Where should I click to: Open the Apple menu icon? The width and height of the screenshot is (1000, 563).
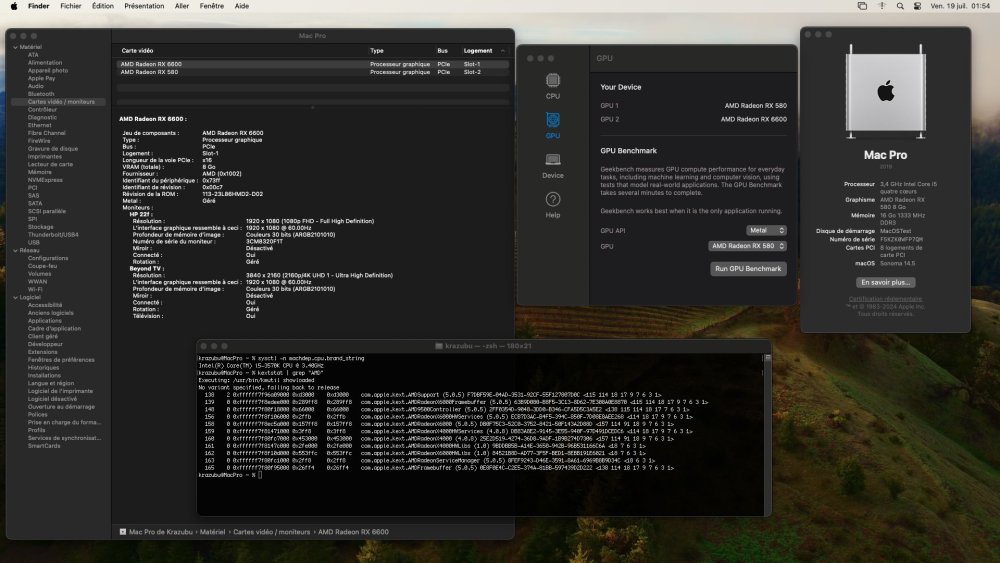[14, 6]
